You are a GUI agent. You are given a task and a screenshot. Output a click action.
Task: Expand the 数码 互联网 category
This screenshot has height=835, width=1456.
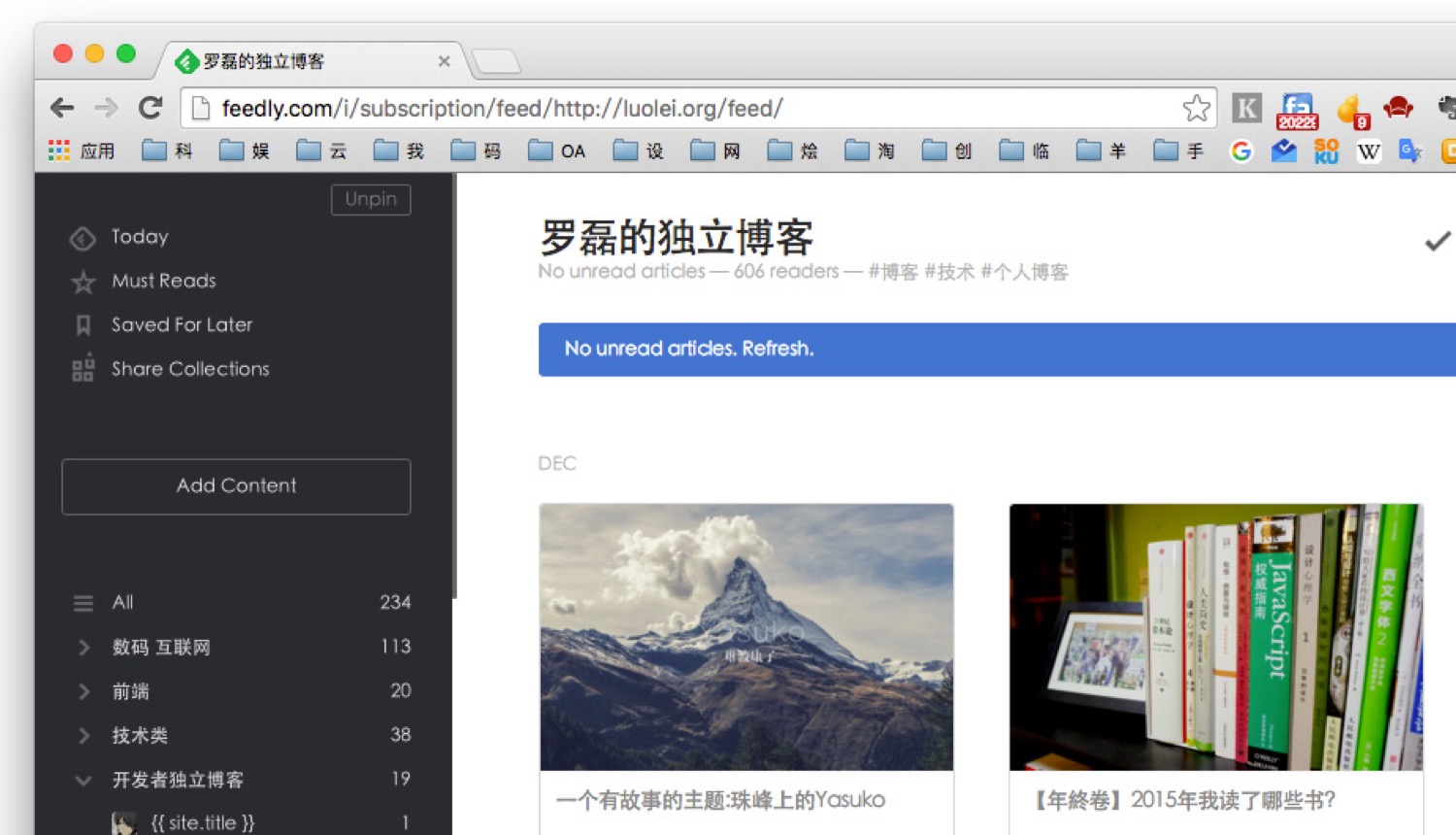point(84,648)
